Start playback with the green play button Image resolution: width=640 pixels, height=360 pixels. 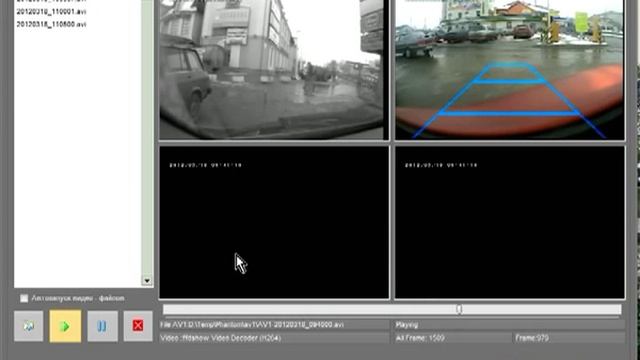65,326
